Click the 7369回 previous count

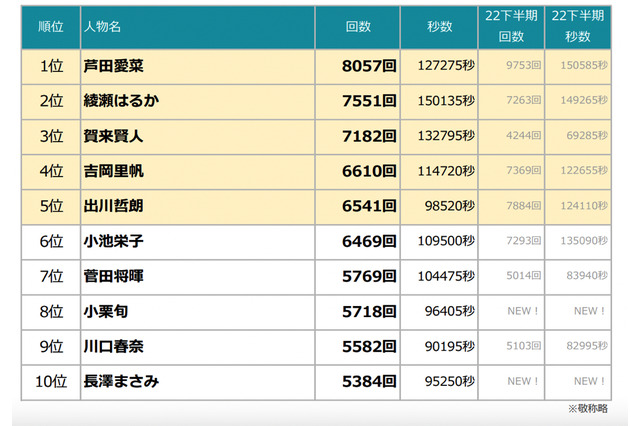point(524,170)
